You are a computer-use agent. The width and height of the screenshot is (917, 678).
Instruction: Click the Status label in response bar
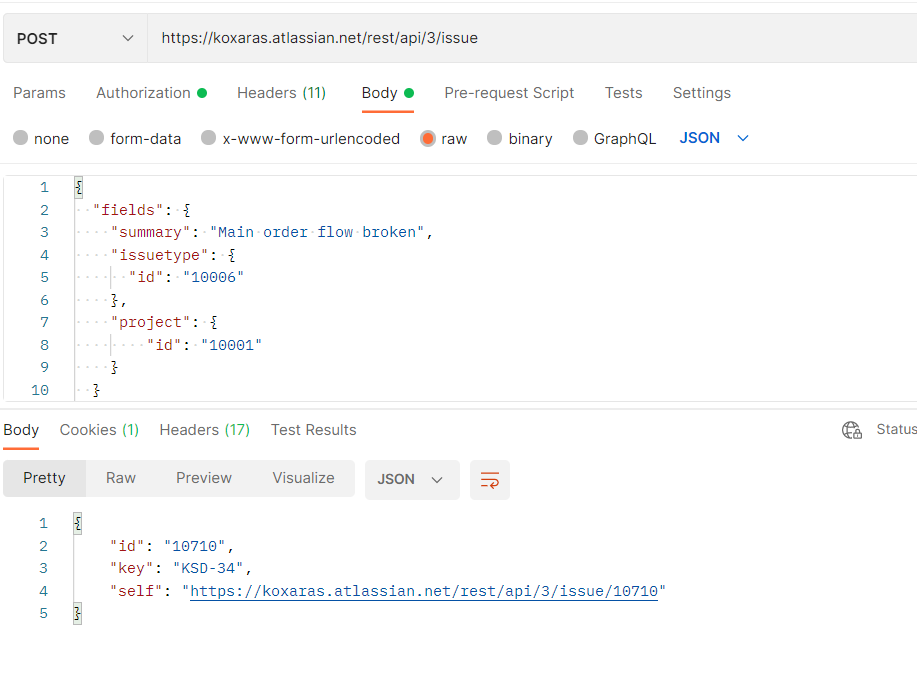point(897,429)
